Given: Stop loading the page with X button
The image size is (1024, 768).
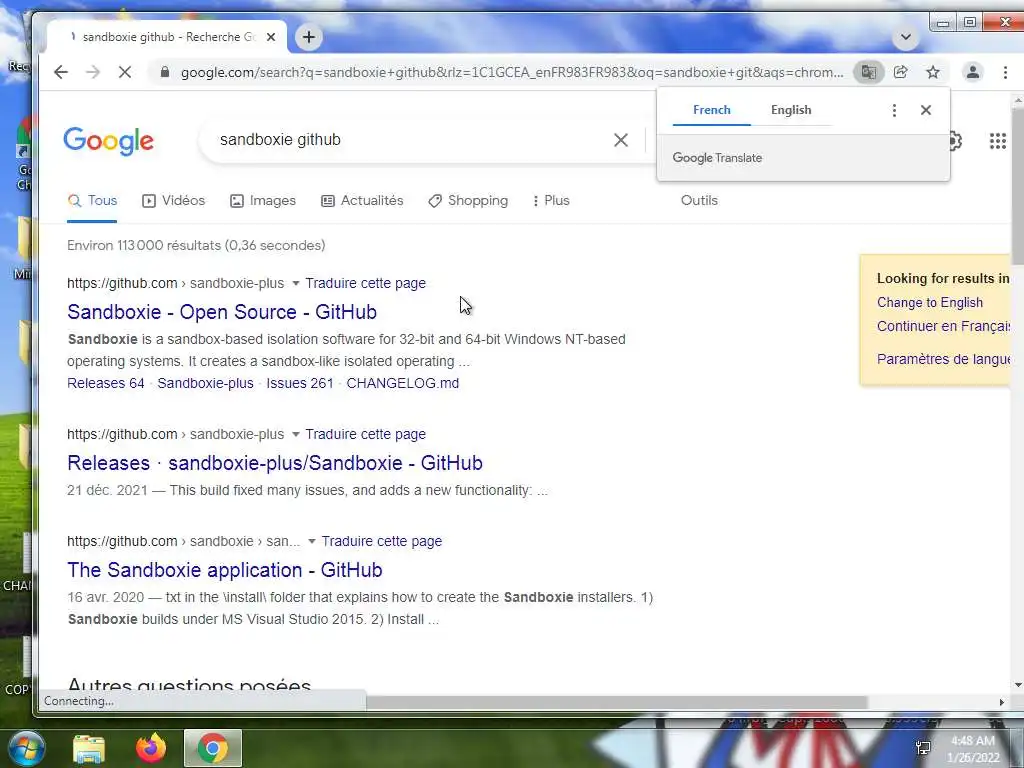Looking at the screenshot, I should click(125, 72).
